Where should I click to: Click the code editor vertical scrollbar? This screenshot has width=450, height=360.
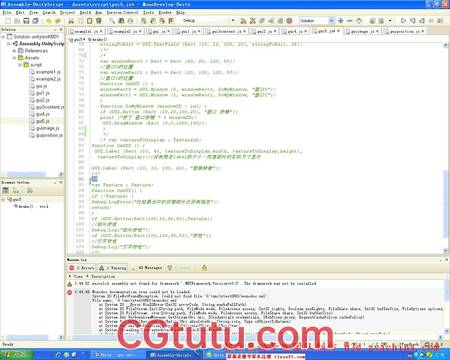pos(446,148)
